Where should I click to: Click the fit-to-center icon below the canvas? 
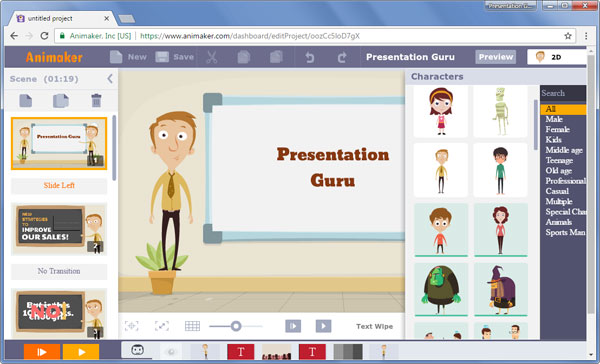[x=132, y=326]
